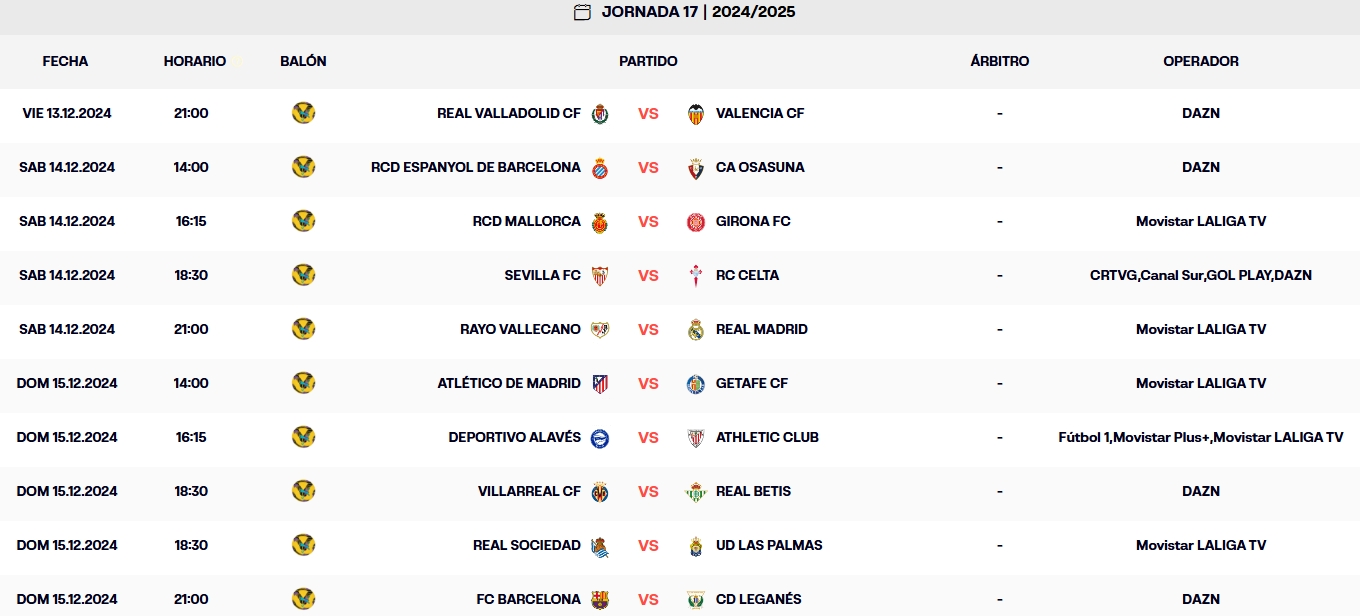This screenshot has width=1360, height=616.
Task: Click the ball icon on the FC Barcelona row
Action: (303, 599)
